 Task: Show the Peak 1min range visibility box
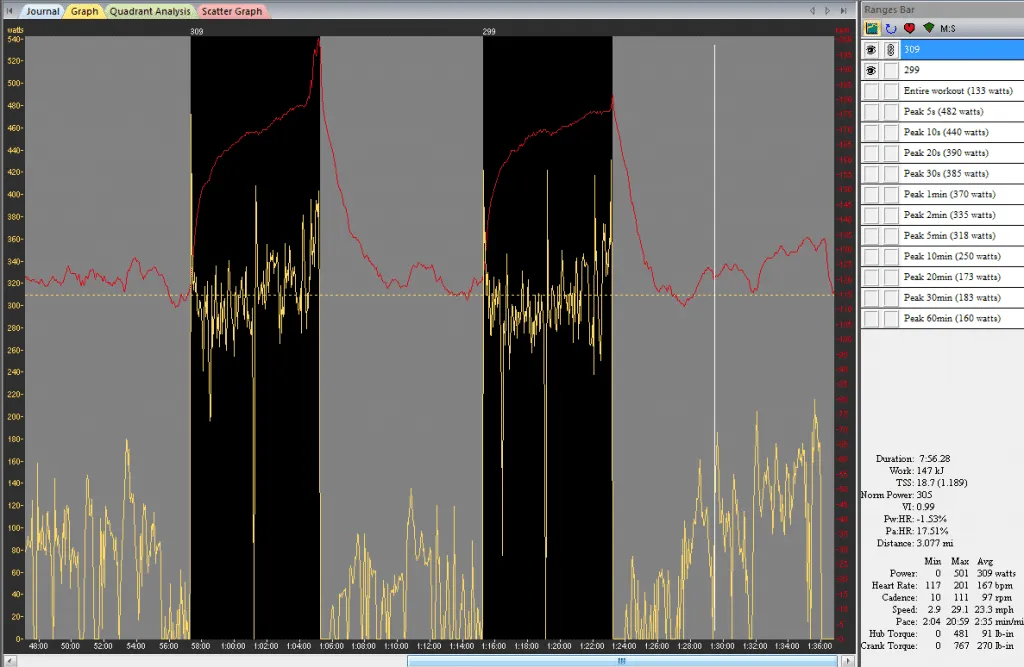(871, 194)
